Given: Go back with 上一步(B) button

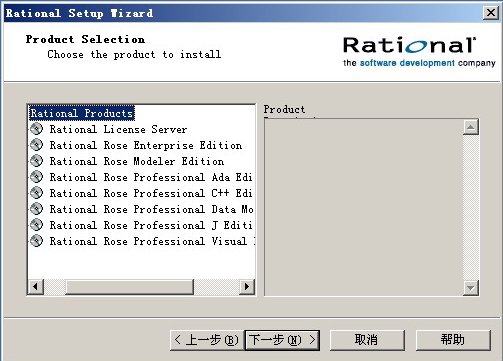Looking at the screenshot, I should (x=207, y=340).
